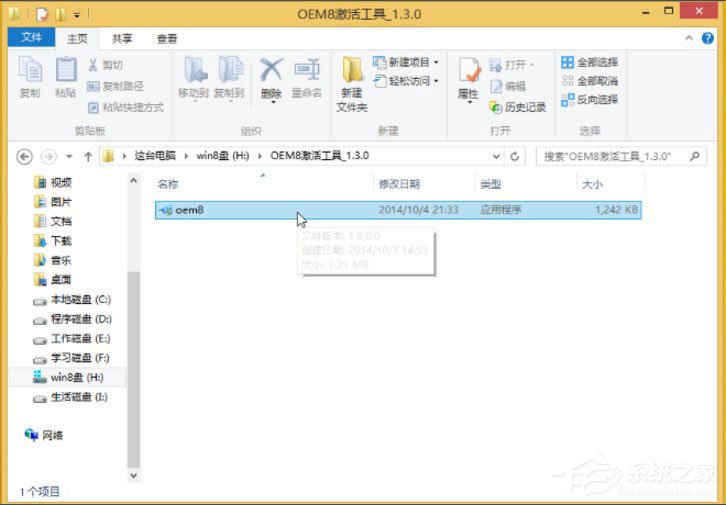Open History (历史记录)
Viewport: 726px width, 505px height.
pos(518,107)
